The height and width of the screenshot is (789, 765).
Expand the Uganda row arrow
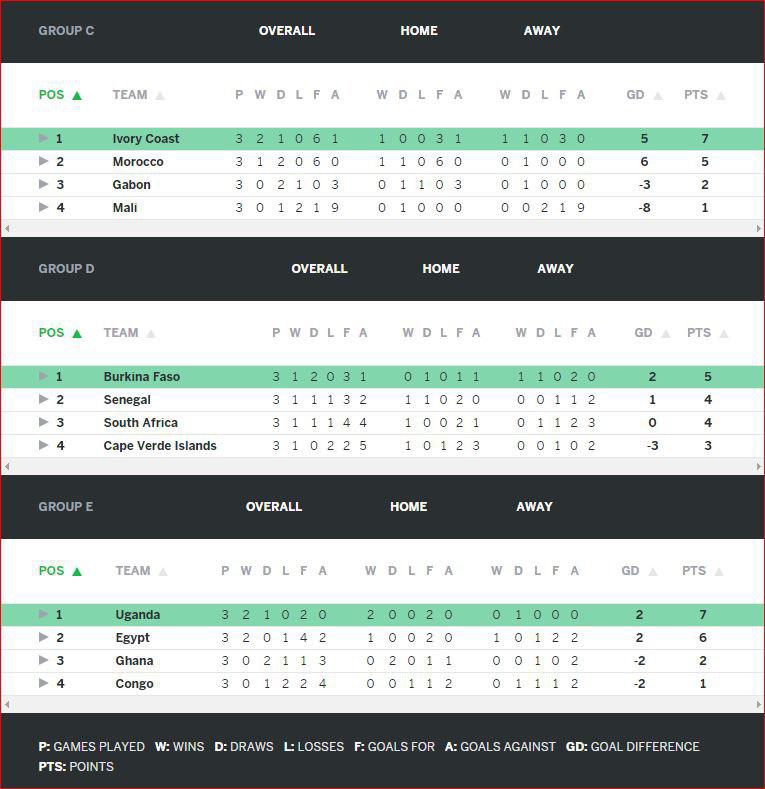coord(43,614)
